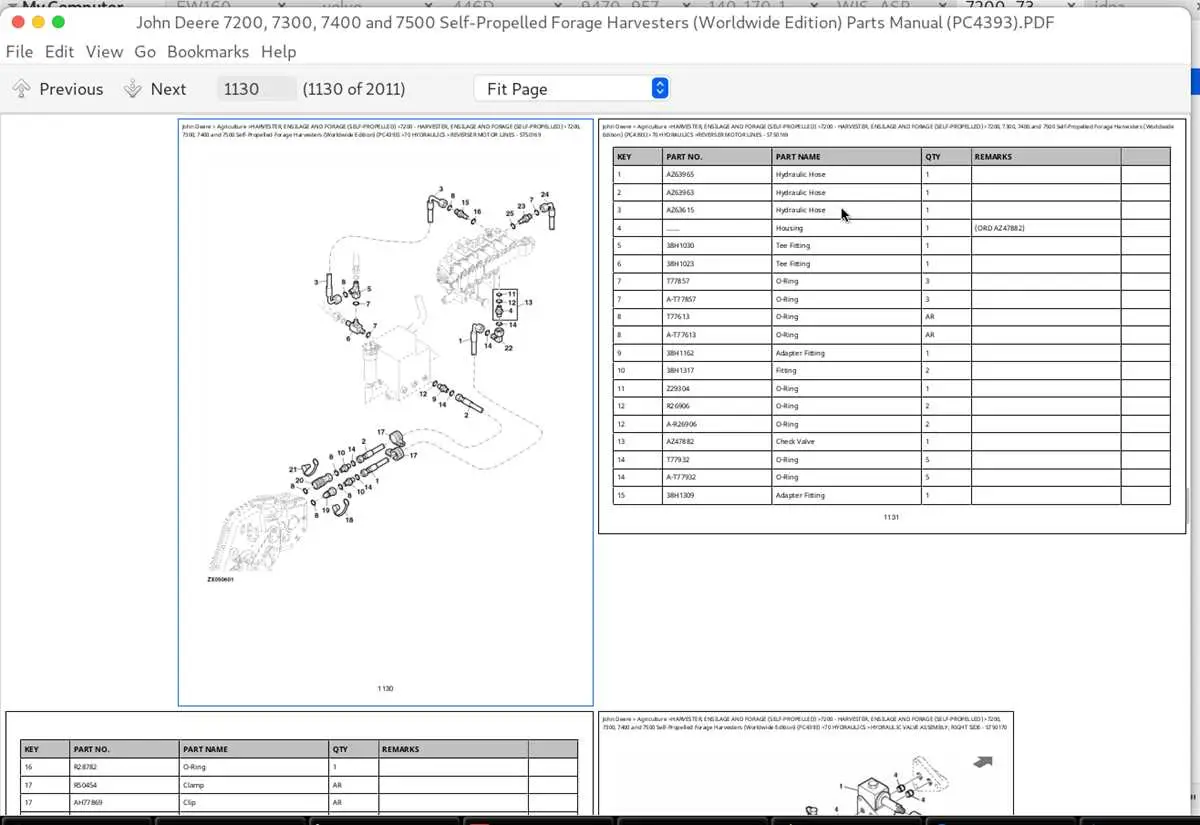Click part number A-T77932

[x=681, y=477]
